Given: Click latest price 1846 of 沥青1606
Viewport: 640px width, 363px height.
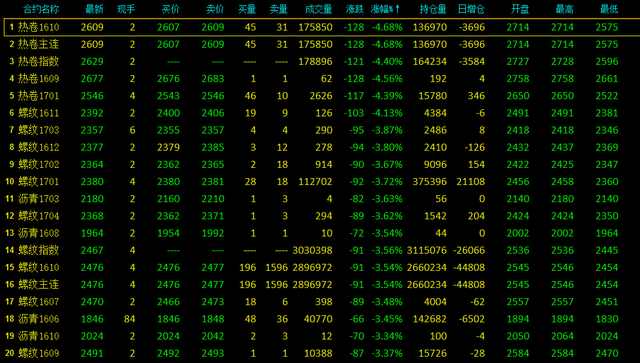Looking at the screenshot, I should coord(92,318).
